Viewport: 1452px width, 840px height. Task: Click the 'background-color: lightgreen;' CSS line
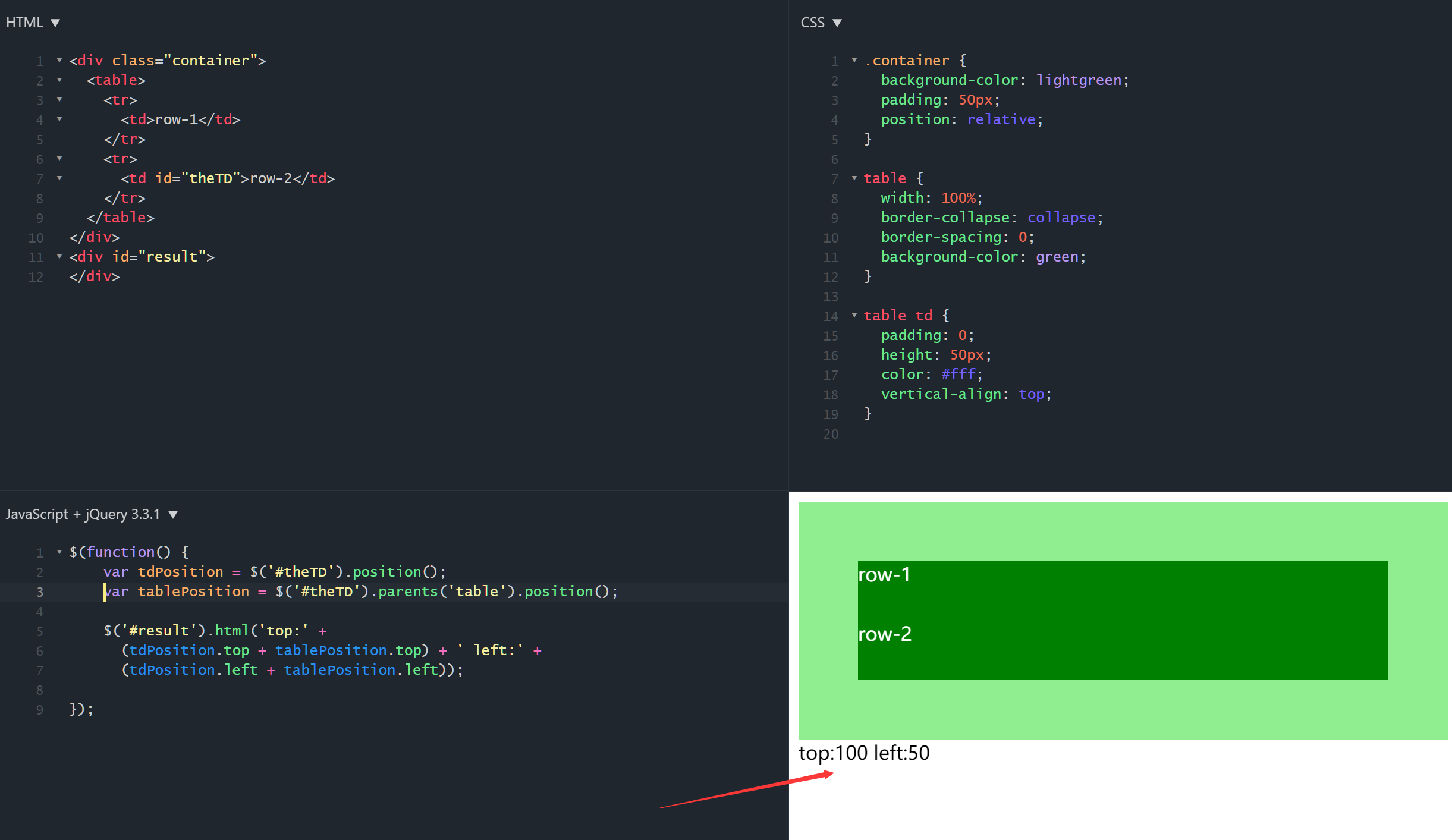[x=1005, y=80]
